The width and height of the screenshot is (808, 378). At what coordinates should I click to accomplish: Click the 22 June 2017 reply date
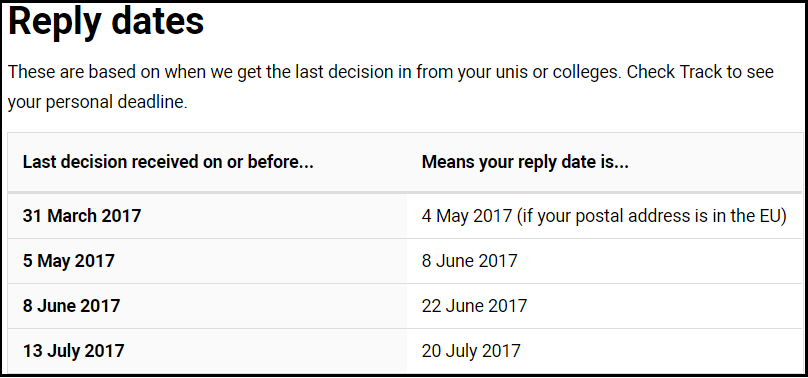coord(475,306)
